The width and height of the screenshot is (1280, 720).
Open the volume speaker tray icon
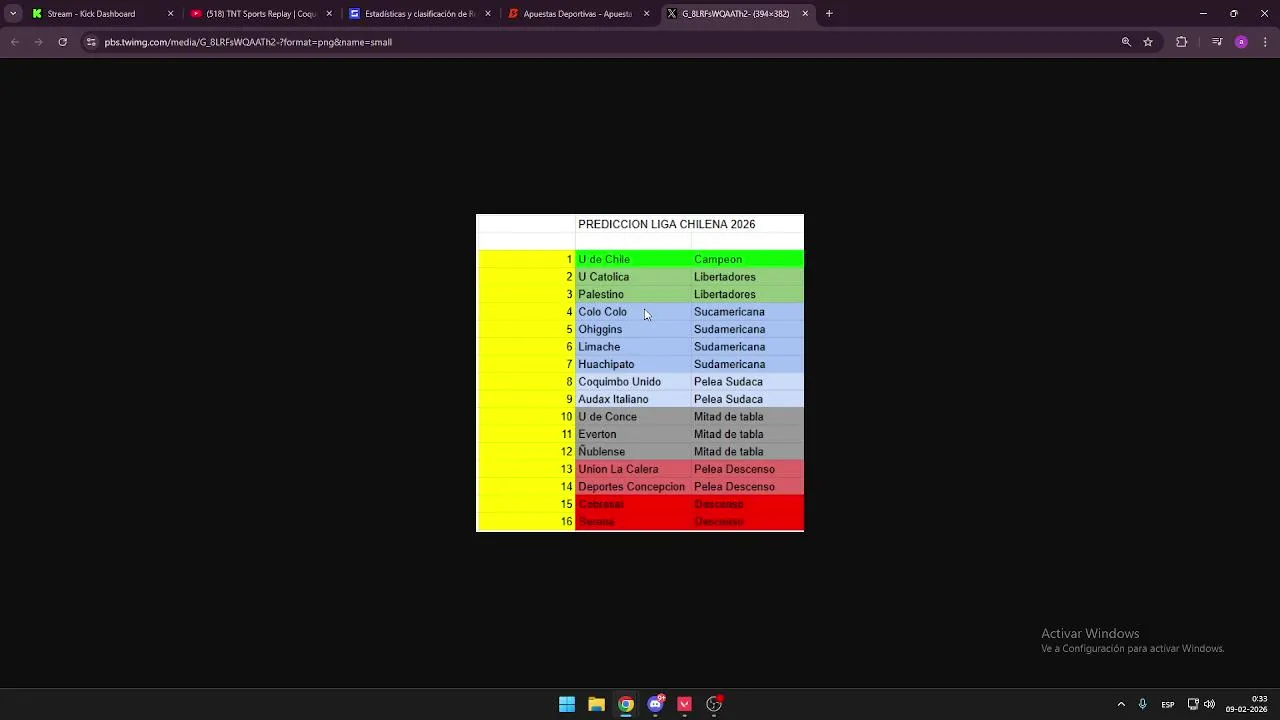(x=1209, y=704)
